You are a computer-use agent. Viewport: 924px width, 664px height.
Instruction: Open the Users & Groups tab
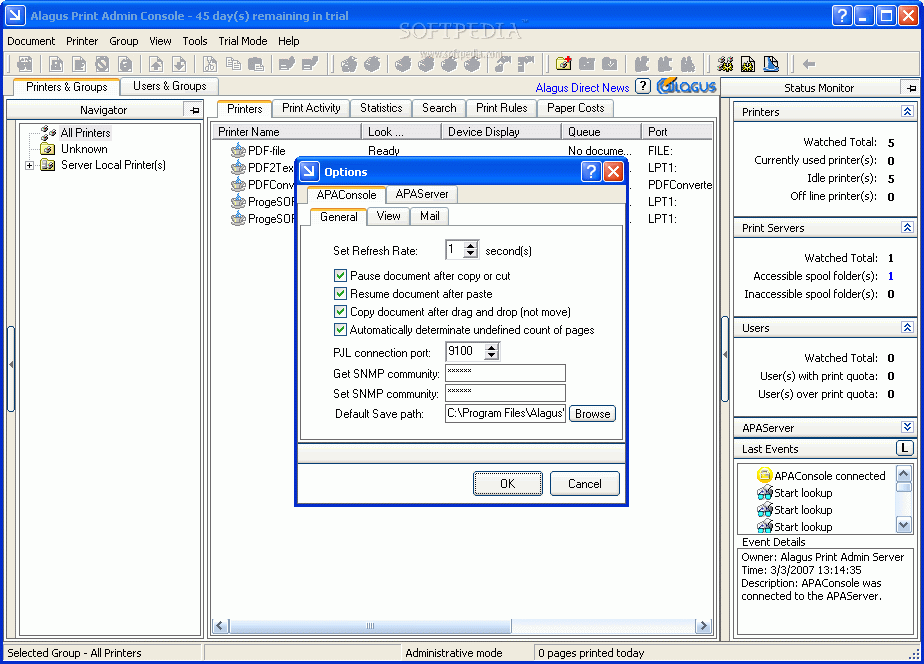click(170, 86)
